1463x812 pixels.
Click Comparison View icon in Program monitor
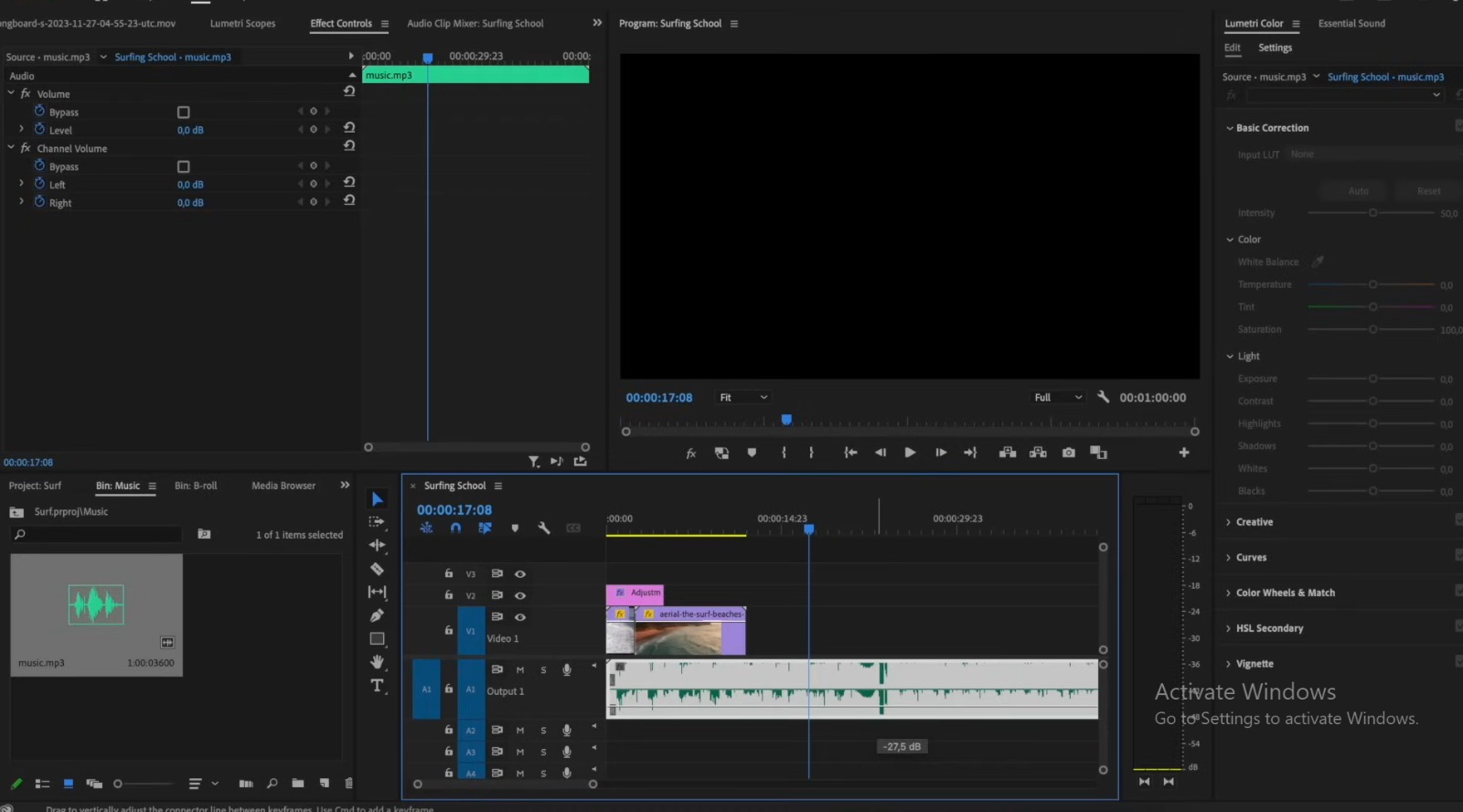click(x=1098, y=453)
